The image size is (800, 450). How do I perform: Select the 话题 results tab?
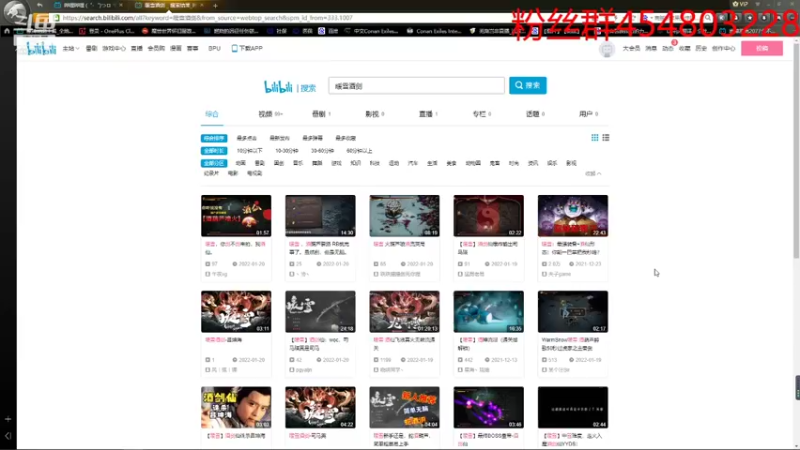pos(535,114)
